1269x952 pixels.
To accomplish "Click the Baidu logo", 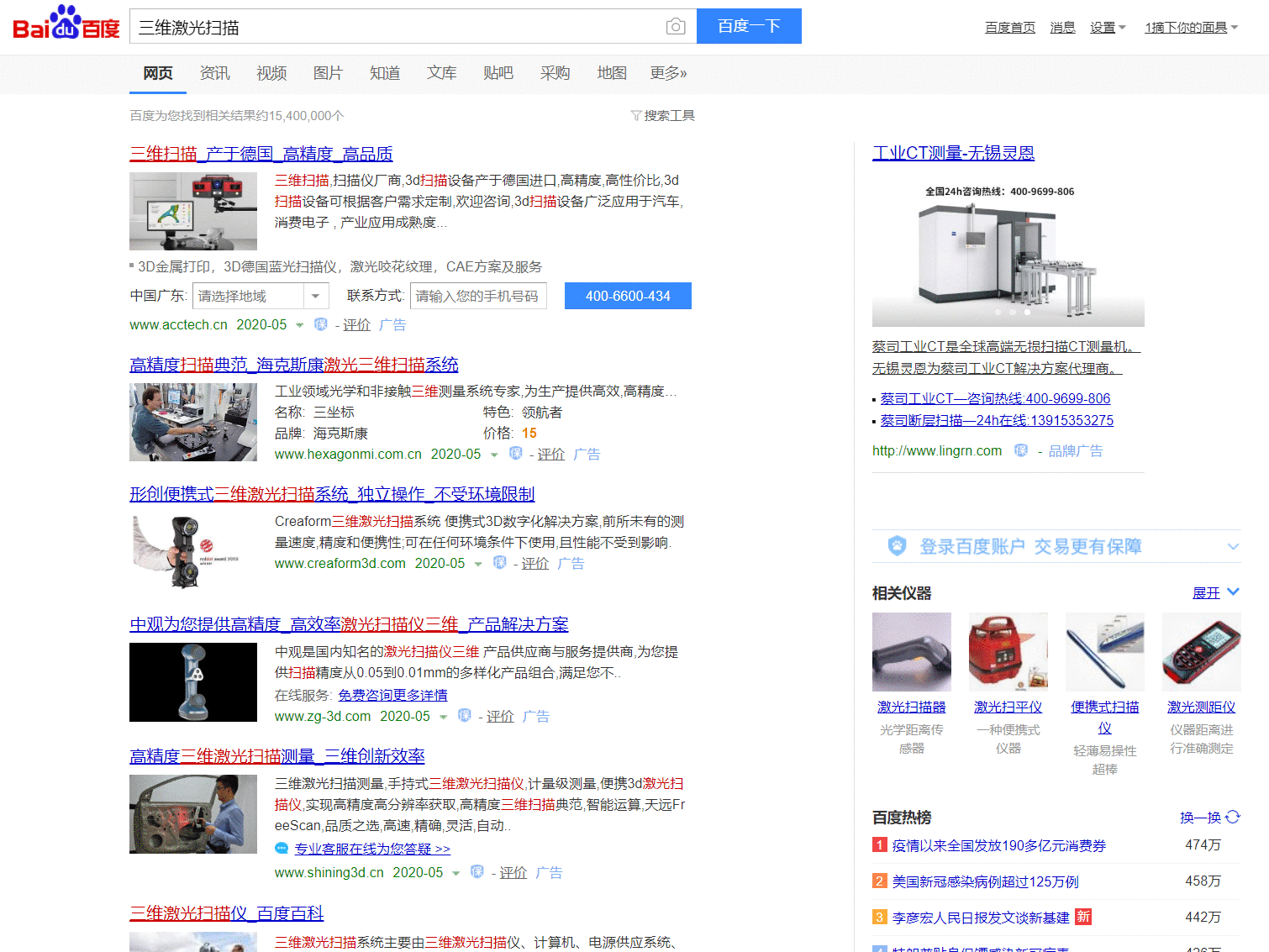I will click(x=66, y=24).
